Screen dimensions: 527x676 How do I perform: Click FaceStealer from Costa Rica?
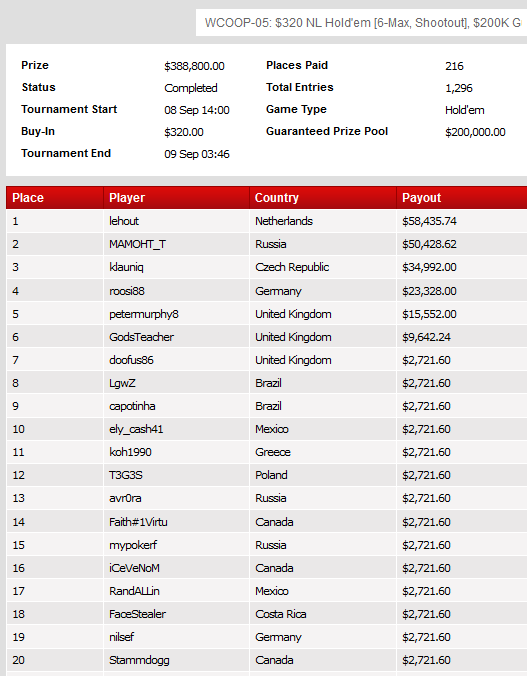137,614
